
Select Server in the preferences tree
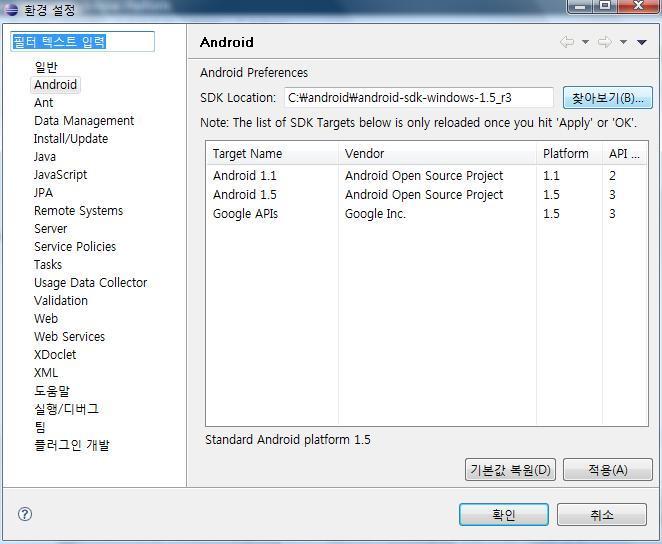click(51, 229)
